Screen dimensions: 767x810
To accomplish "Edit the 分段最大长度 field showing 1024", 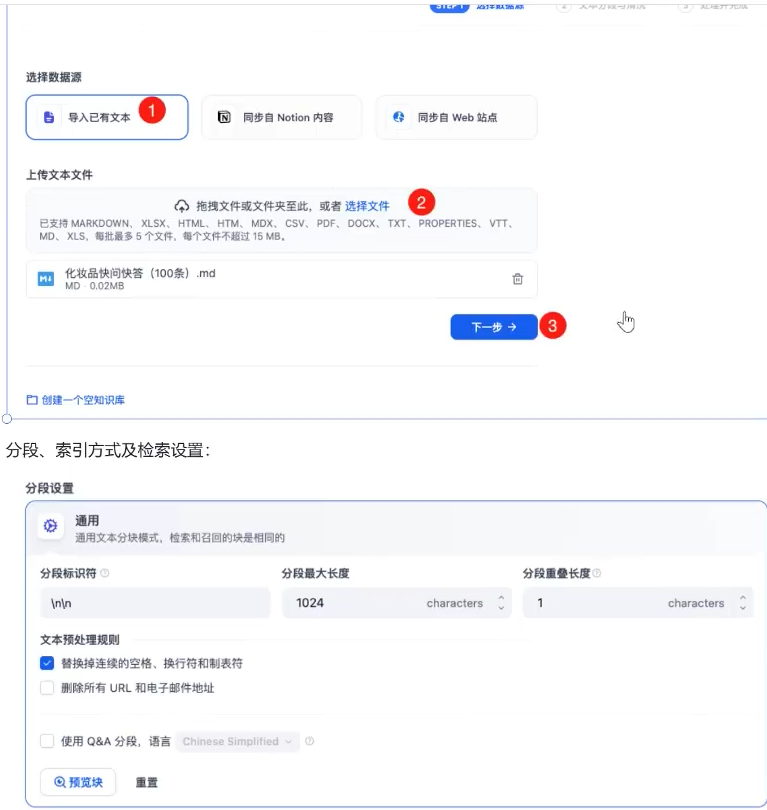I will coord(397,603).
